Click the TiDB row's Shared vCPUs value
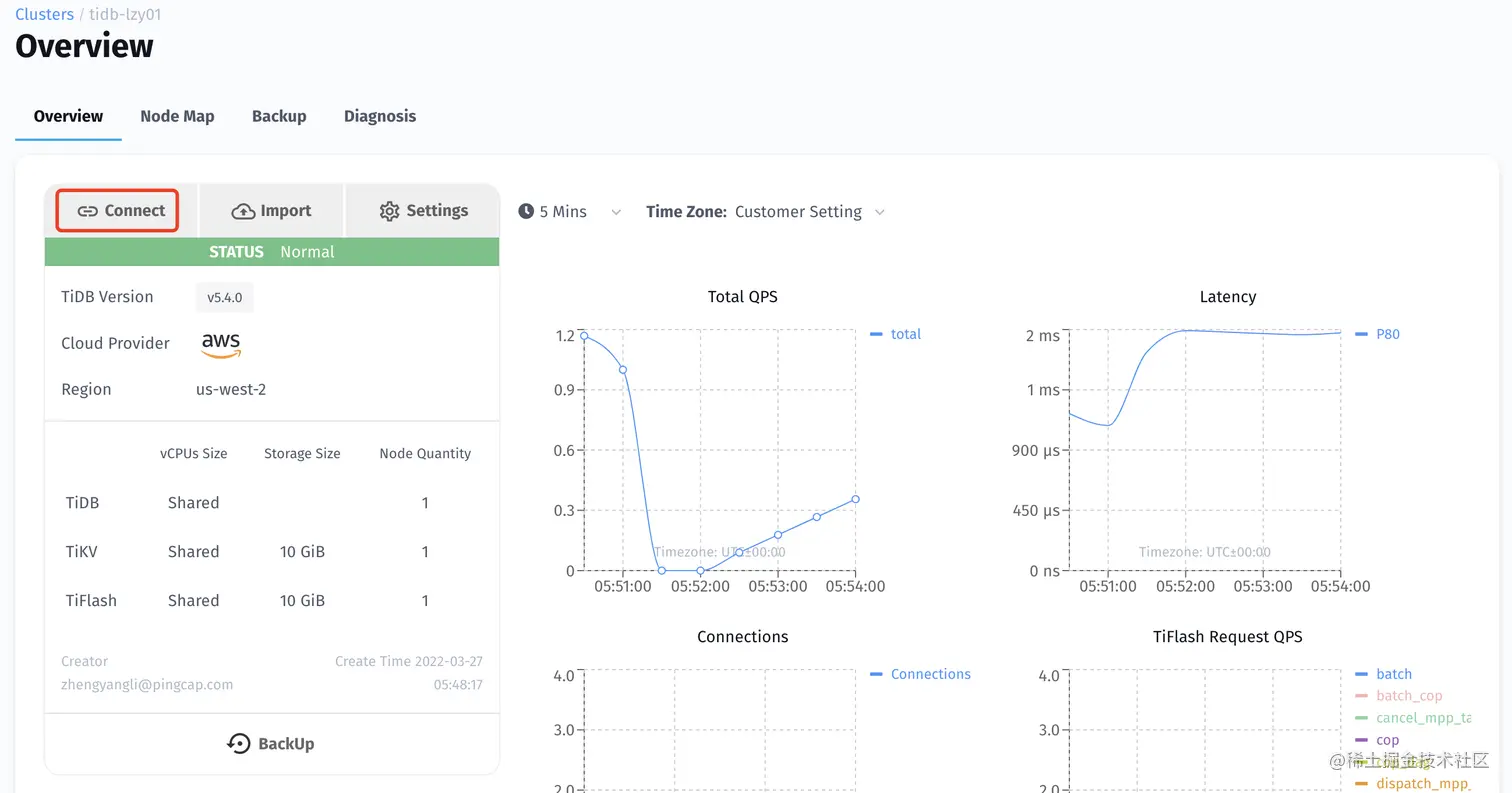This screenshot has height=793, width=1512. coord(193,503)
